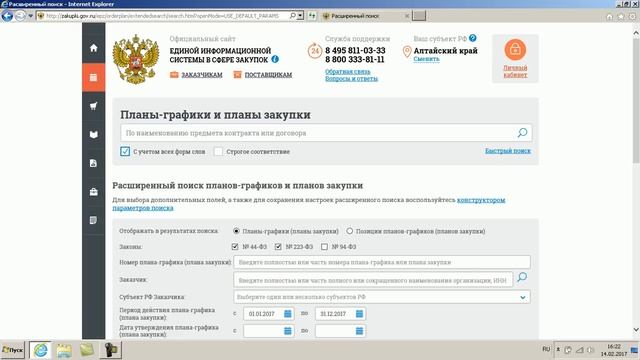Image resolution: width=640 pixels, height=360 pixels.
Task: Click the address bar search magnifier icon
Action: (293, 16)
